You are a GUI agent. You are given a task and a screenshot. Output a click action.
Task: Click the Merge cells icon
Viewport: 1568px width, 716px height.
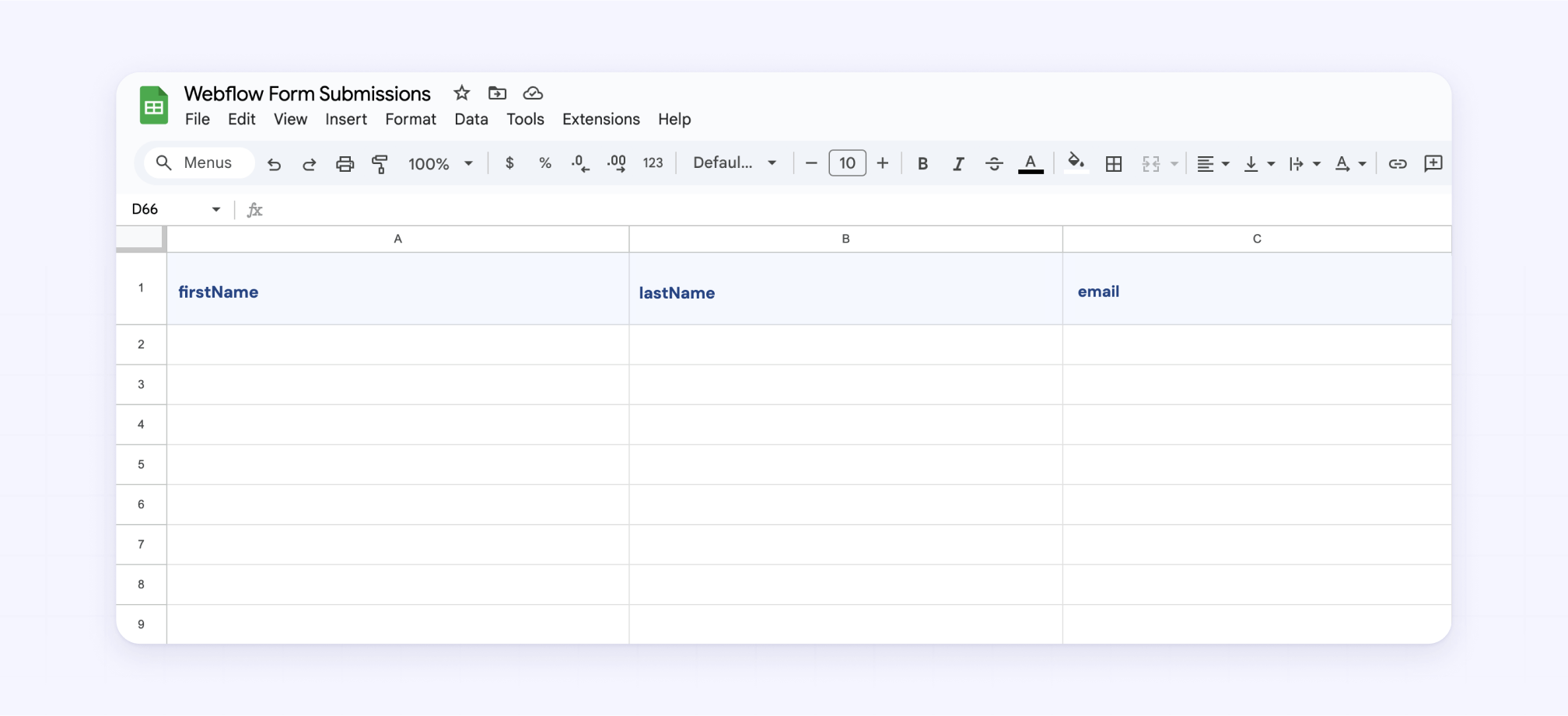(1151, 163)
